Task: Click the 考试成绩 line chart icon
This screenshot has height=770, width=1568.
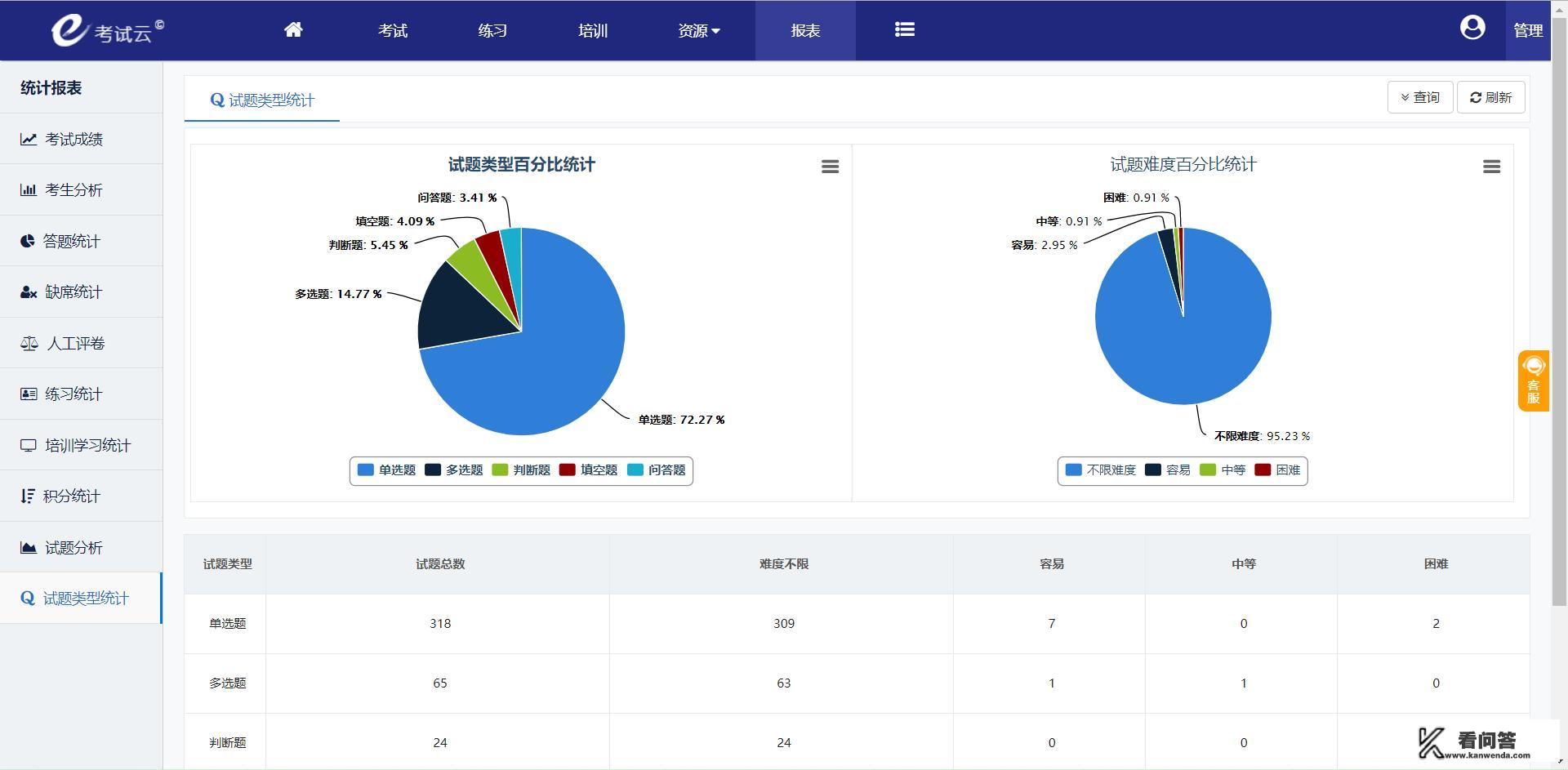Action: point(29,139)
